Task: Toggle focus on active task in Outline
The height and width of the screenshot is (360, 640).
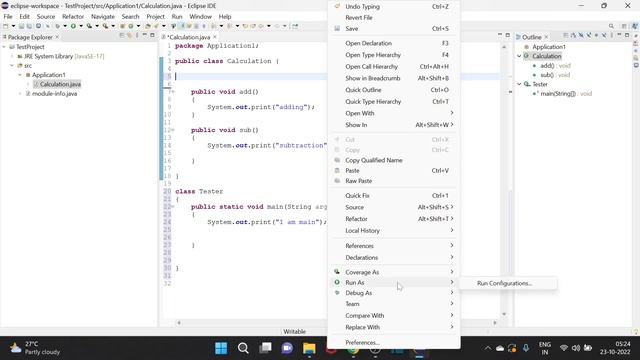Action: click(566, 36)
